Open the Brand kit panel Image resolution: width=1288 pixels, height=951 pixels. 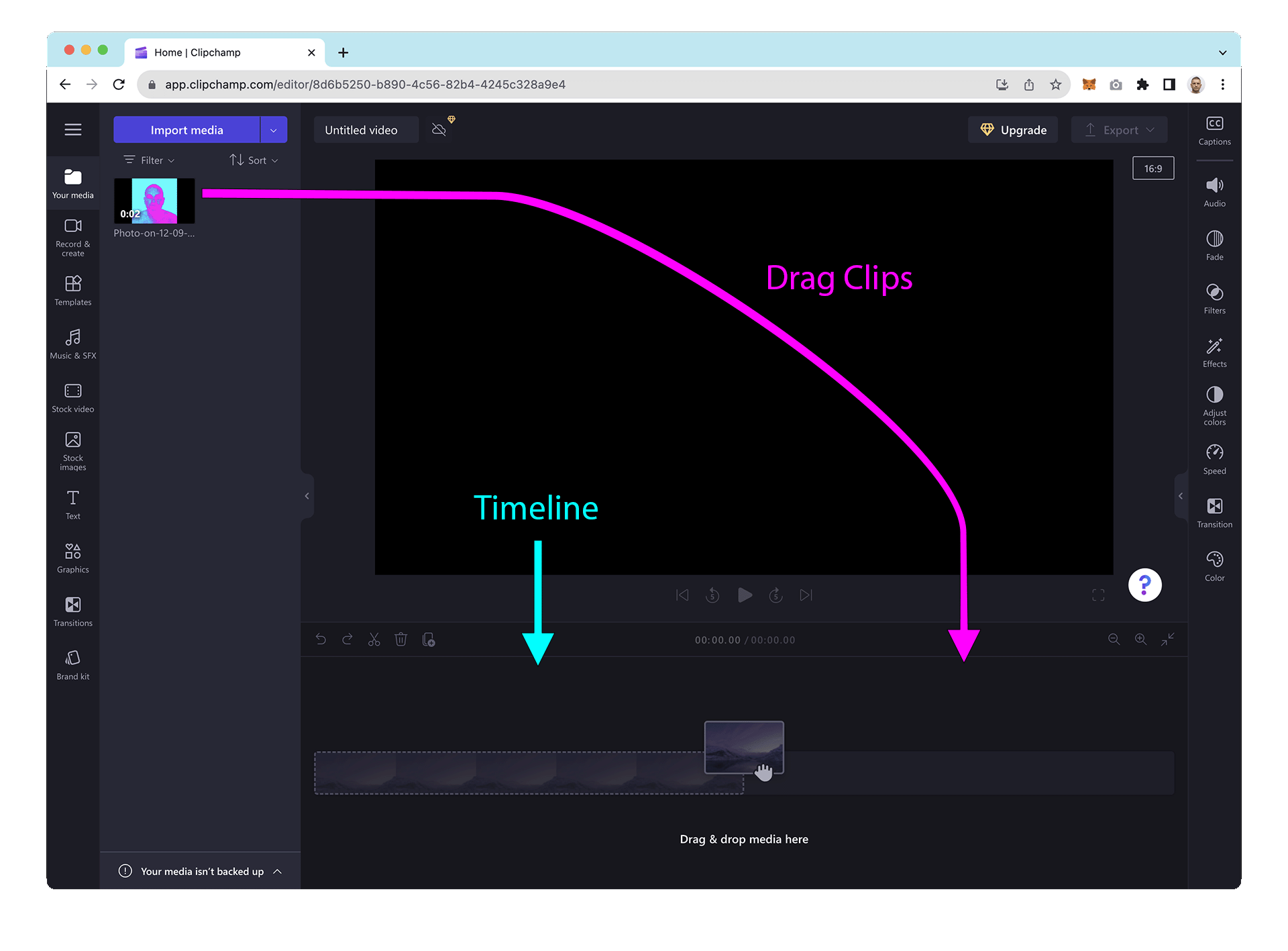click(x=73, y=664)
